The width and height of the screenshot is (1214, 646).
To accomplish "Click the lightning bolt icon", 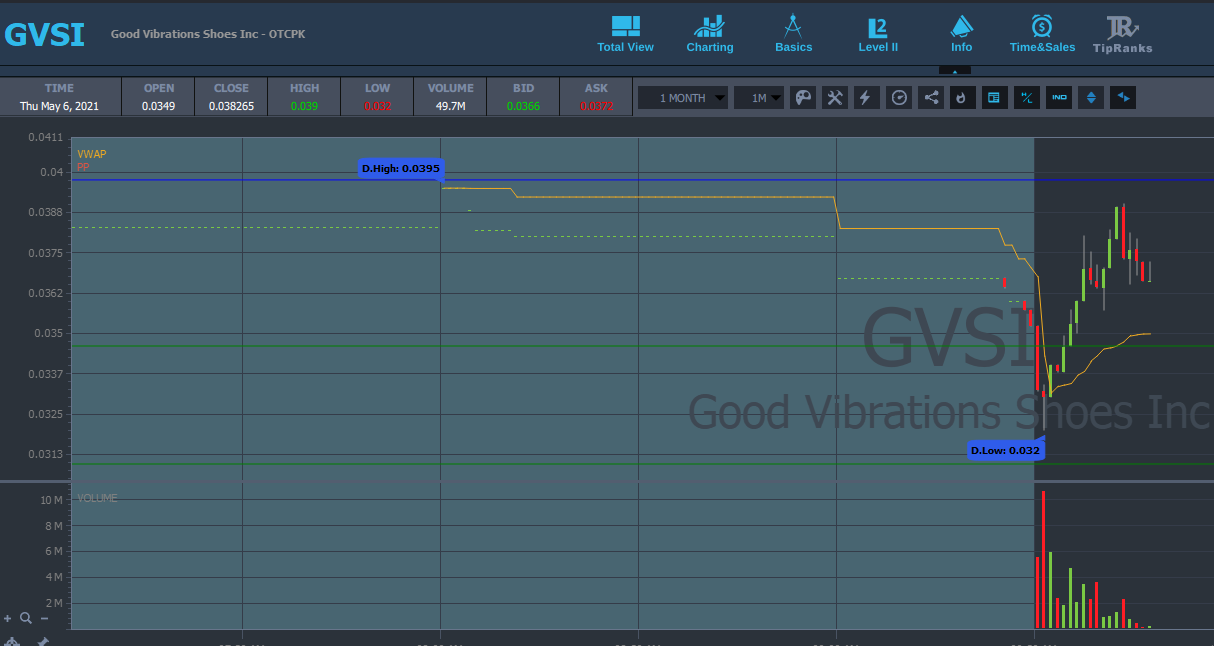I will tap(866, 98).
